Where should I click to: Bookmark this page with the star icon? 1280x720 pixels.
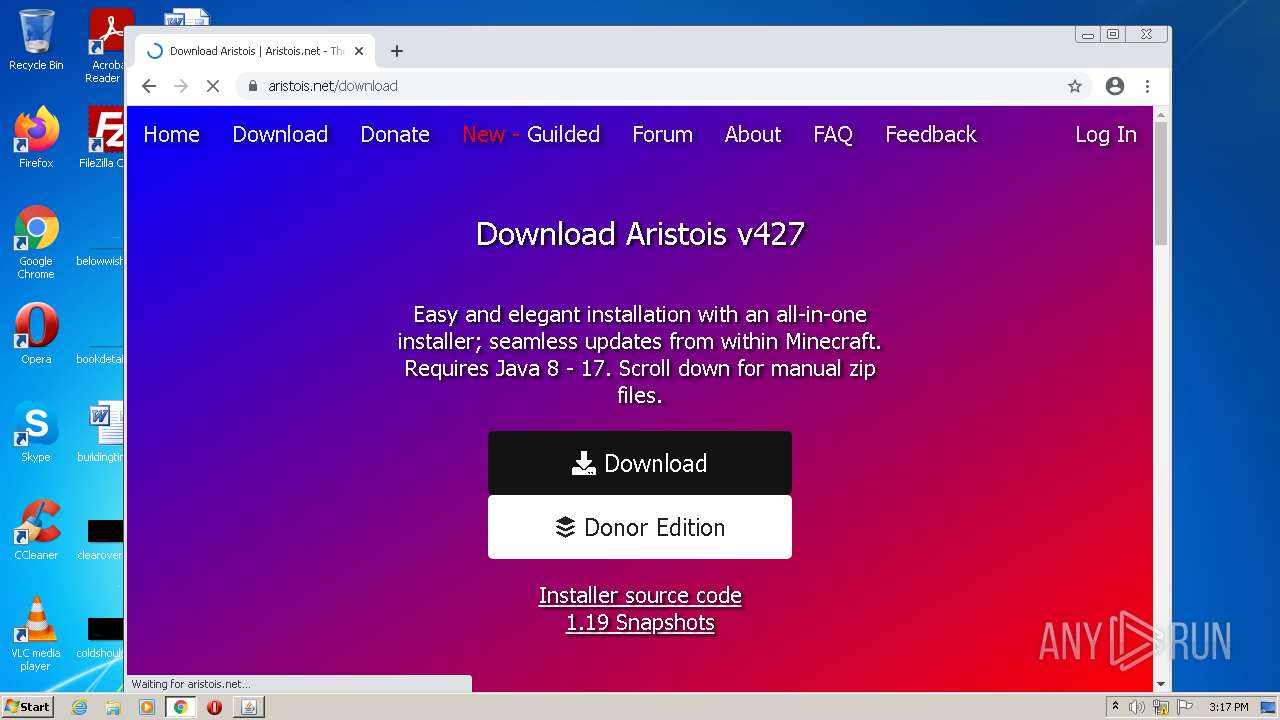pos(1075,86)
